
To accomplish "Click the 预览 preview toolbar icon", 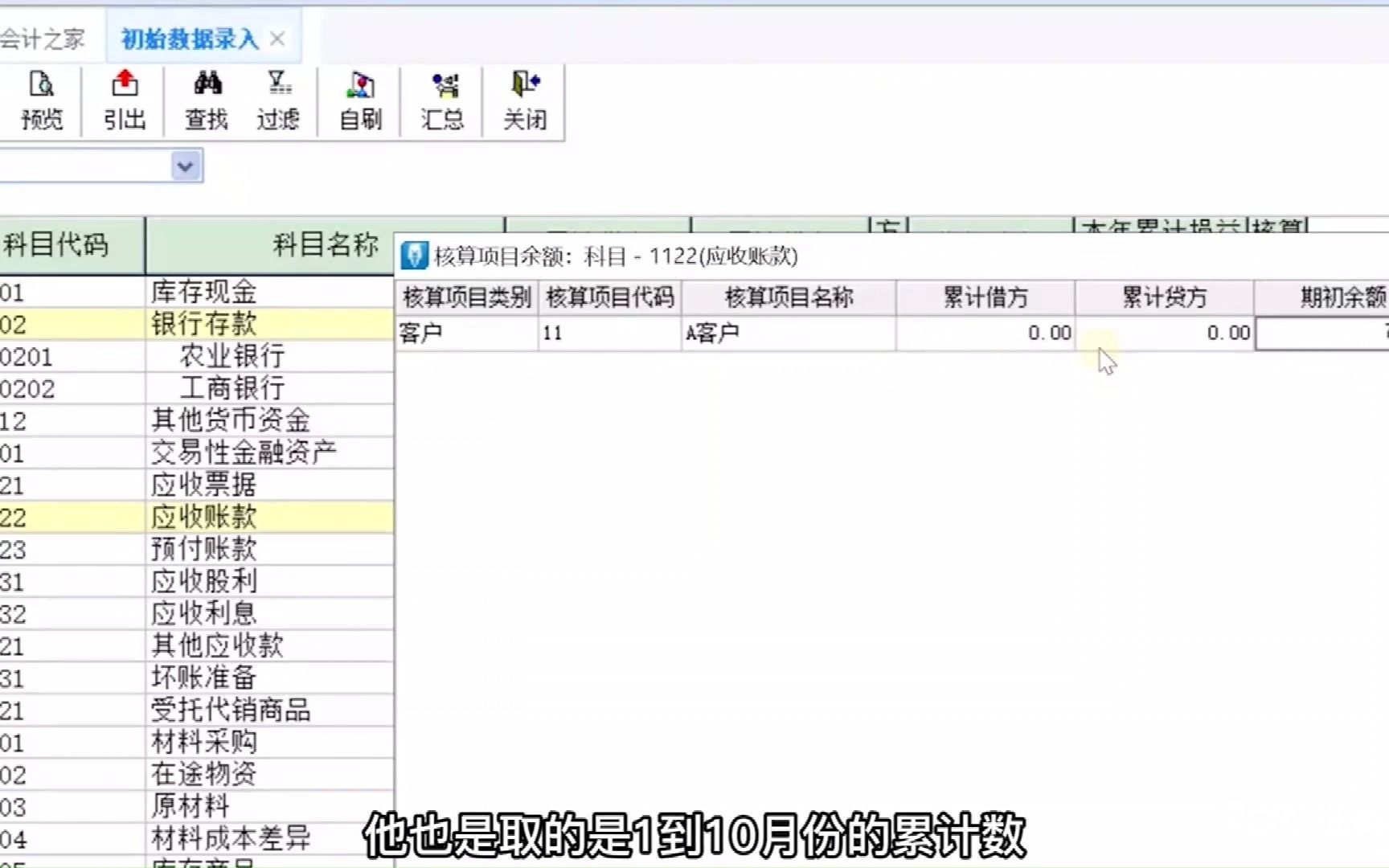I will click(x=42, y=101).
